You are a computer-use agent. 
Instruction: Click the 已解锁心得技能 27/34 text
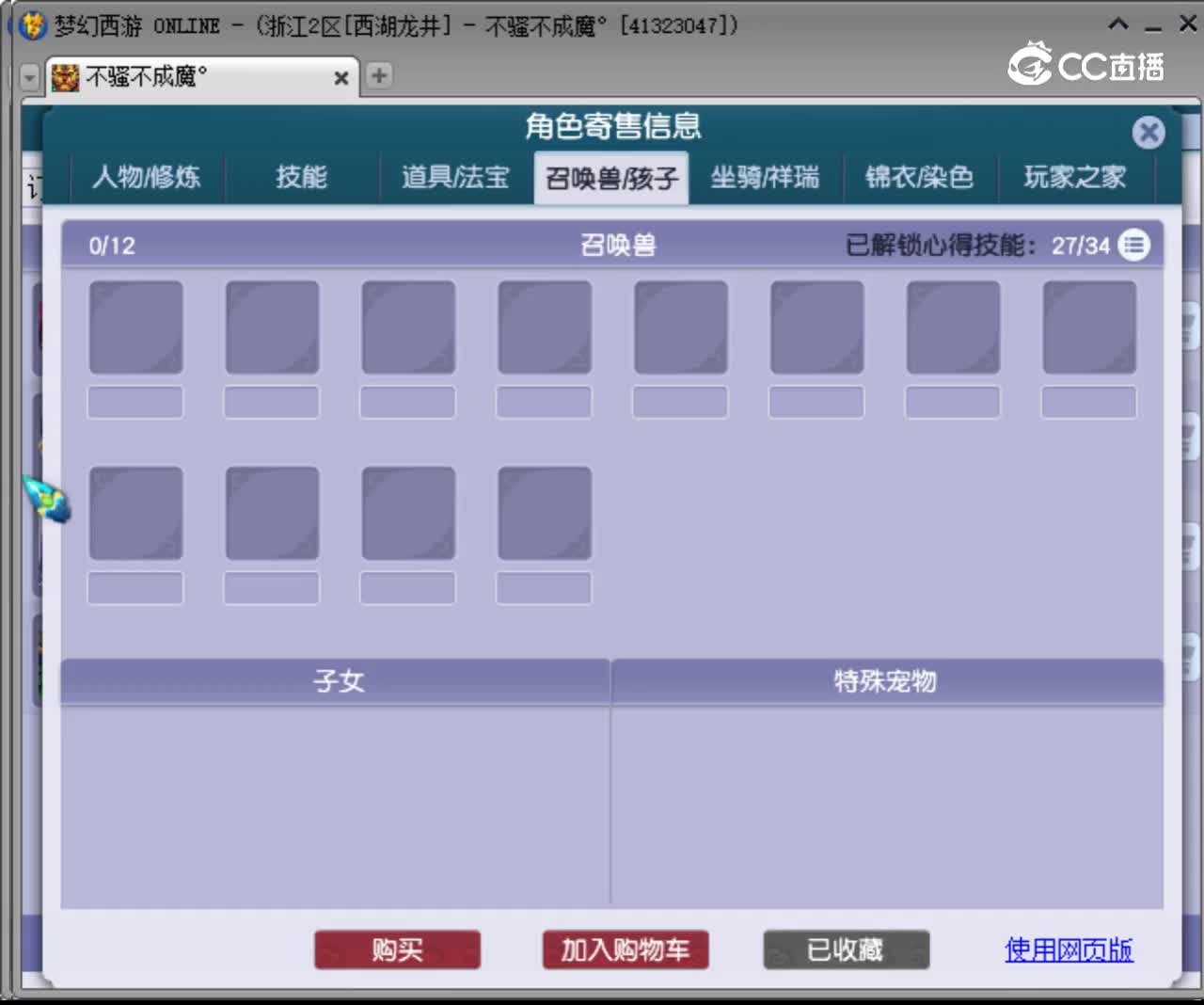click(977, 246)
